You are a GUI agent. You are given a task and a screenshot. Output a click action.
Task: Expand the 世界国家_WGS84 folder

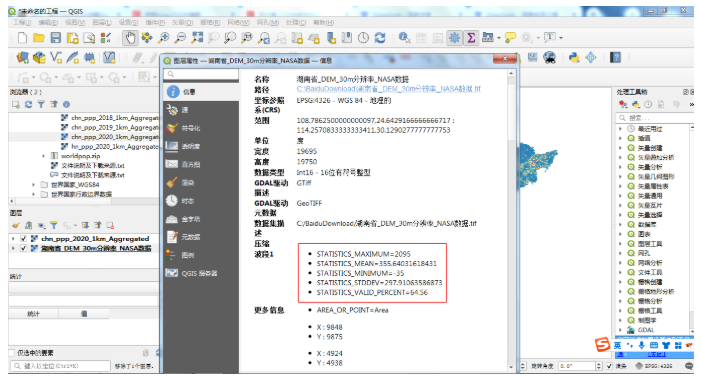(34, 185)
